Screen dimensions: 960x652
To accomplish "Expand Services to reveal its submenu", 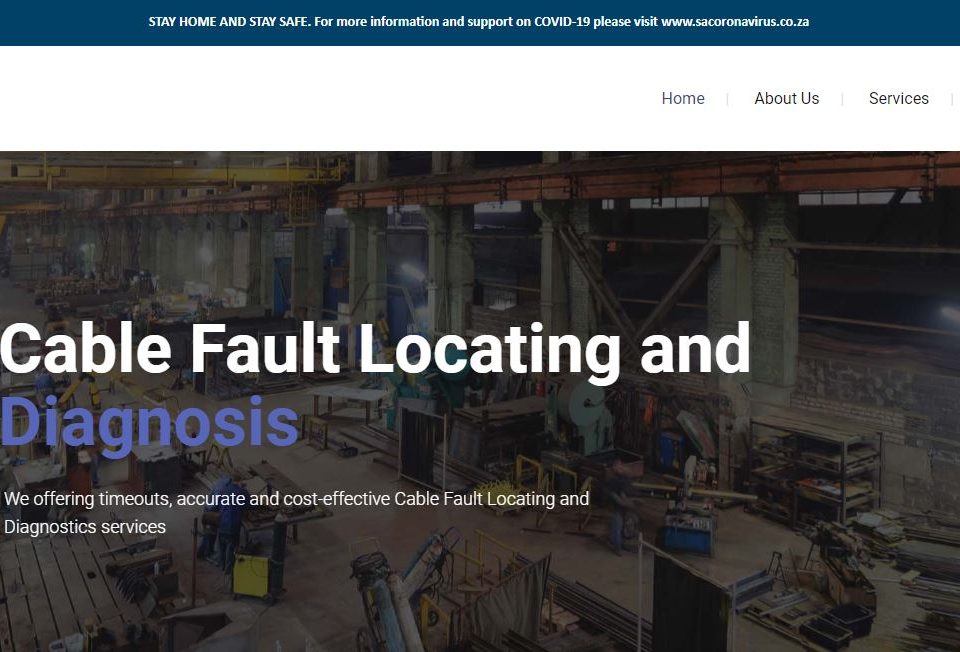I will [x=898, y=98].
